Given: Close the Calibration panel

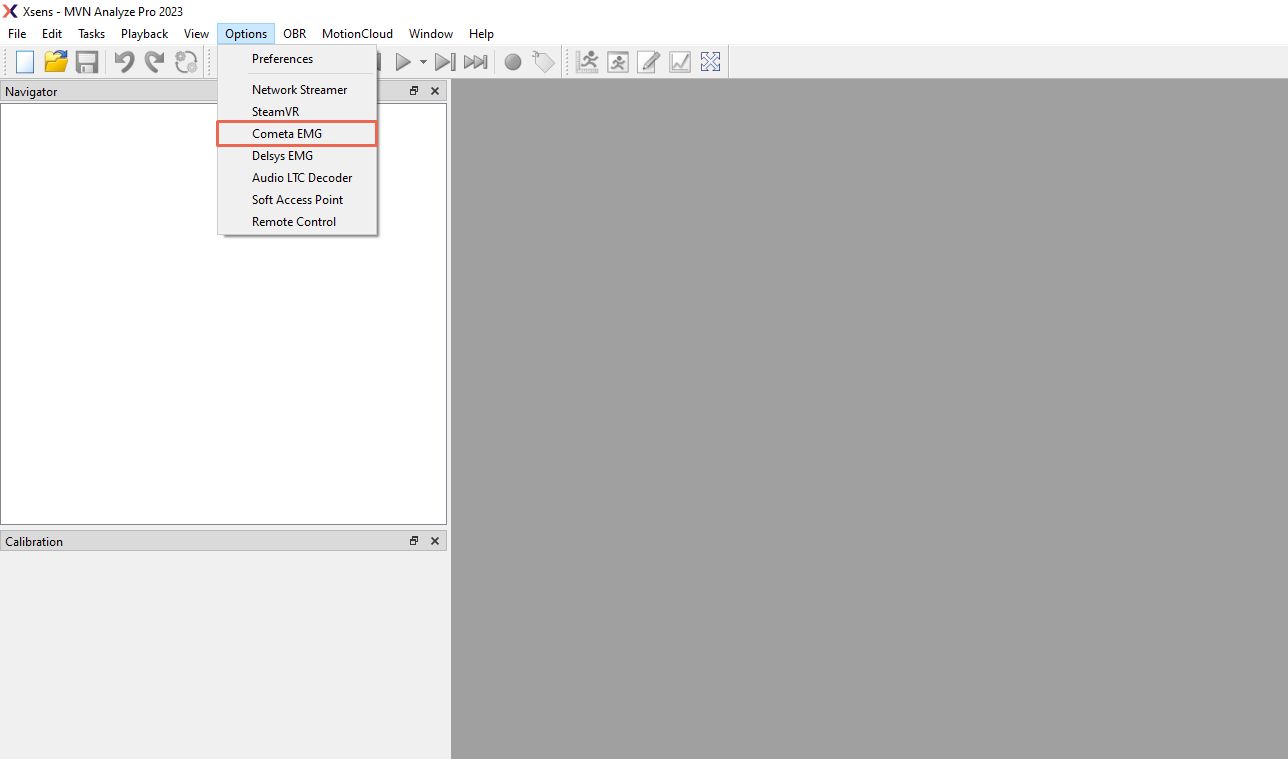Looking at the screenshot, I should pos(435,541).
